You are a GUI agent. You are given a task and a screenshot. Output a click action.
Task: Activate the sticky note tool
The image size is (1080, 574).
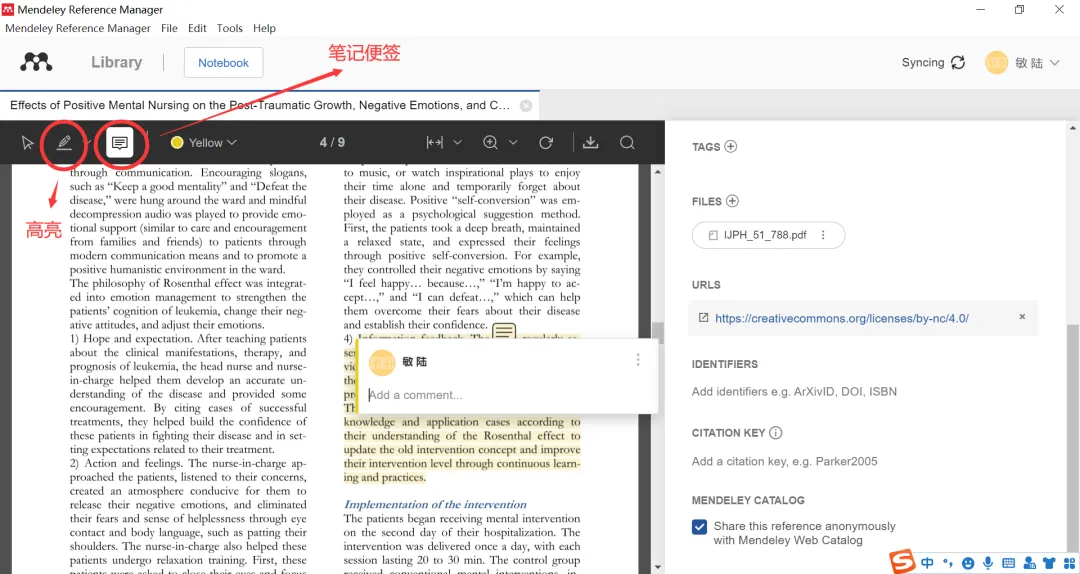[x=120, y=143]
